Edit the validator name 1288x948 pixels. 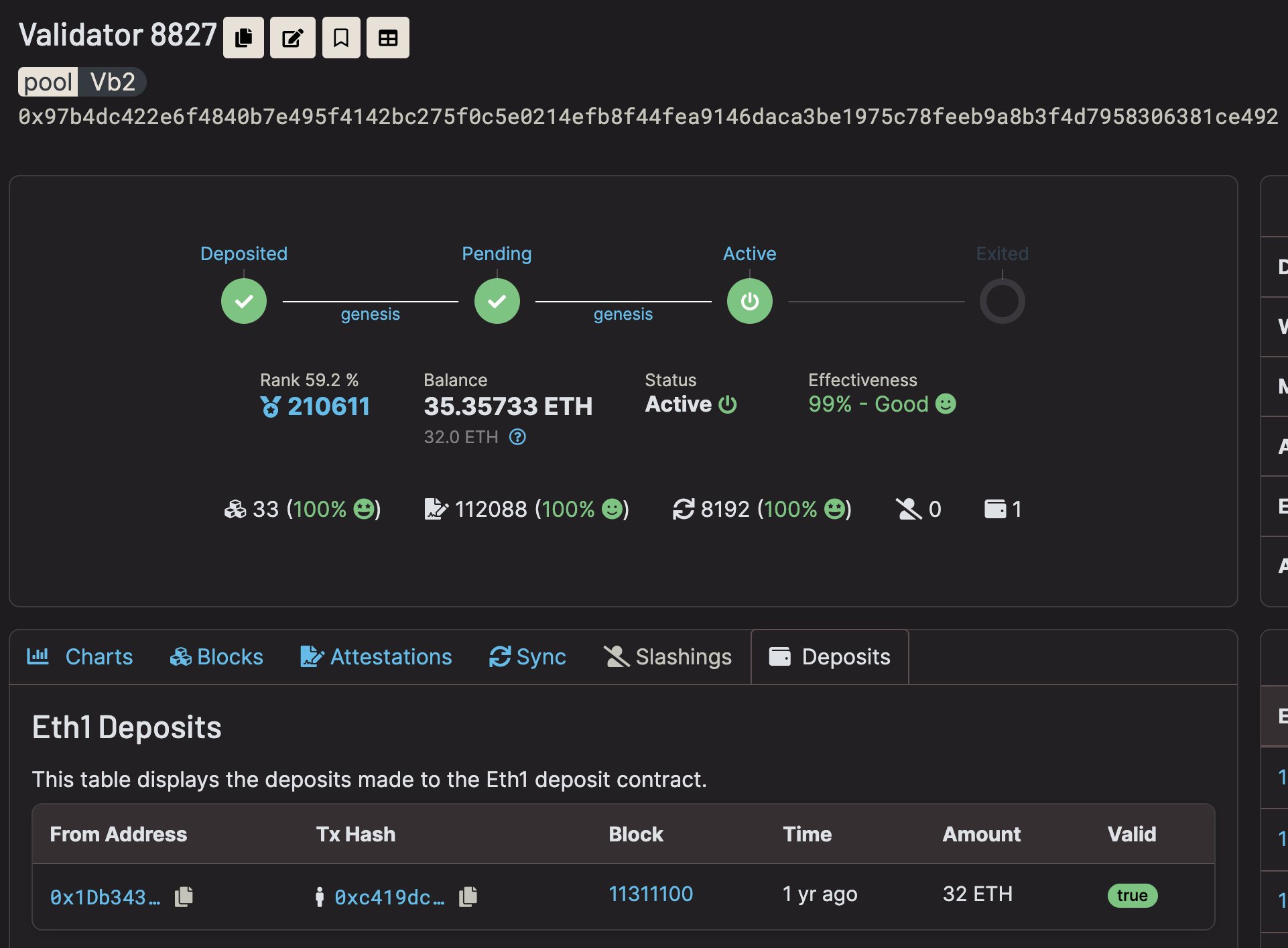pyautogui.click(x=292, y=38)
